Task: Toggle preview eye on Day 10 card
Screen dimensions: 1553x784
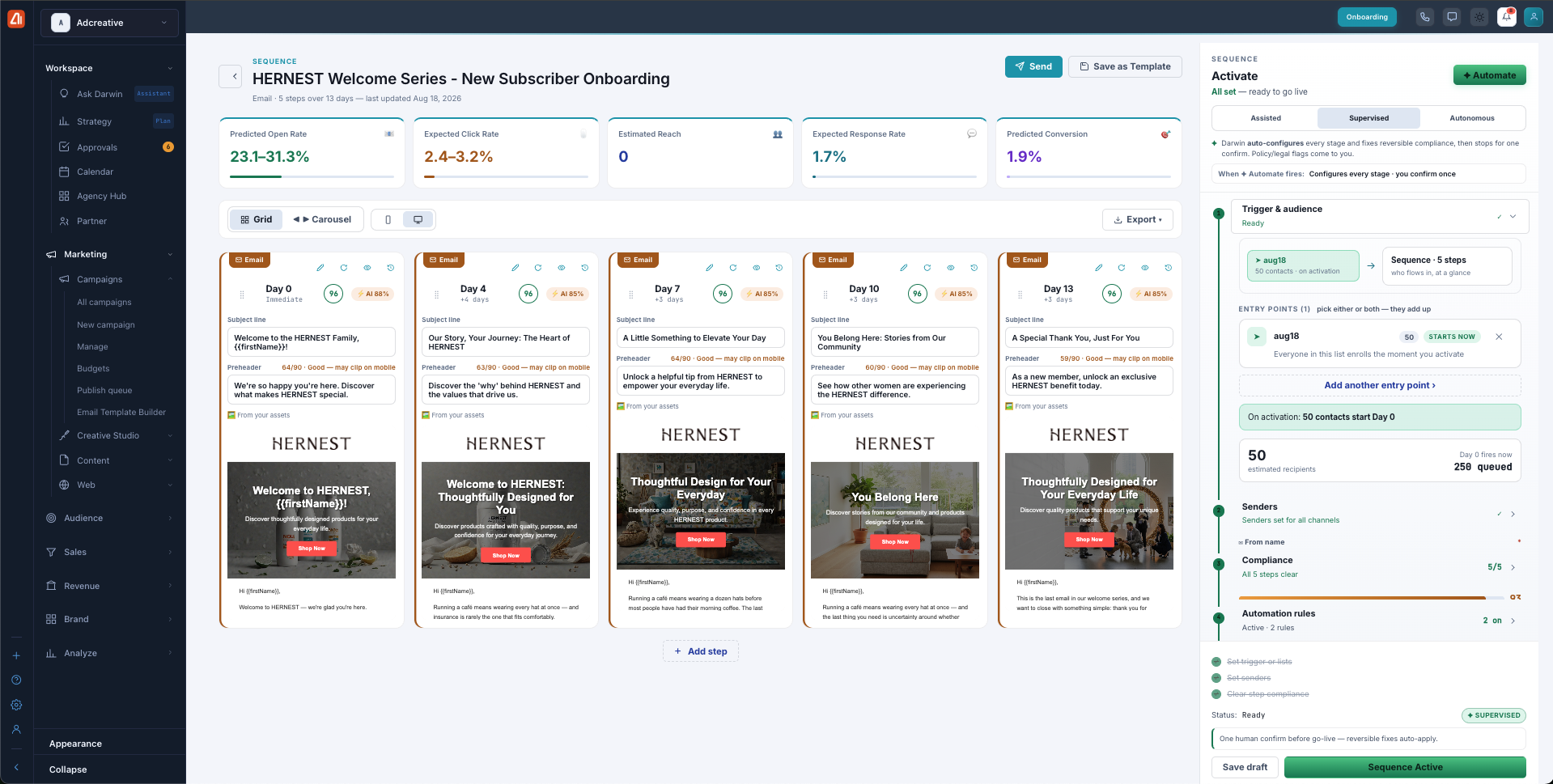Action: 951,268
